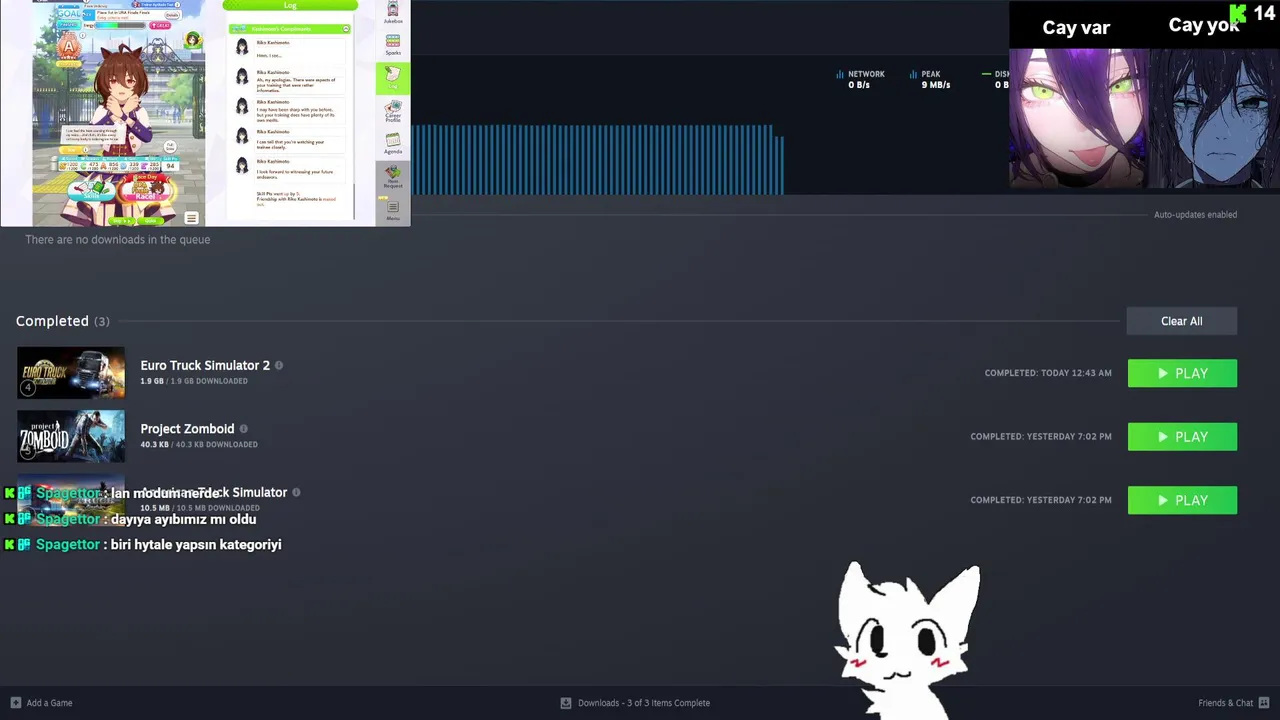The image size is (1280, 720).
Task: Click the green-hat character portrait icon
Action: click(193, 41)
